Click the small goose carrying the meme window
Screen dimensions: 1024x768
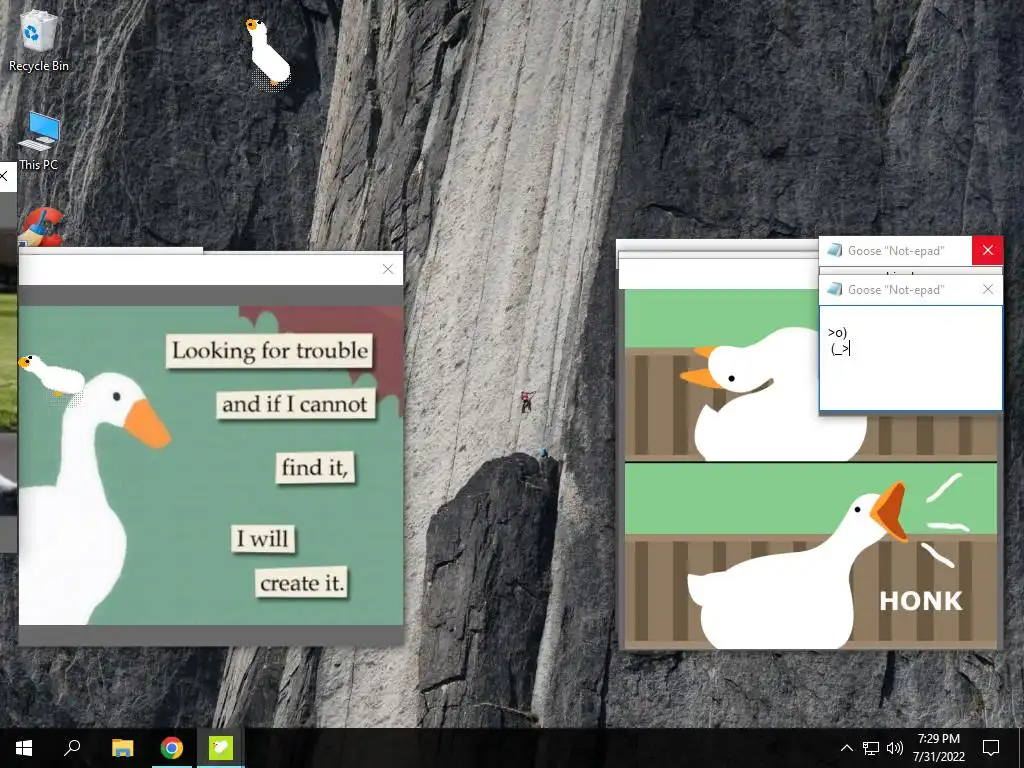point(52,377)
